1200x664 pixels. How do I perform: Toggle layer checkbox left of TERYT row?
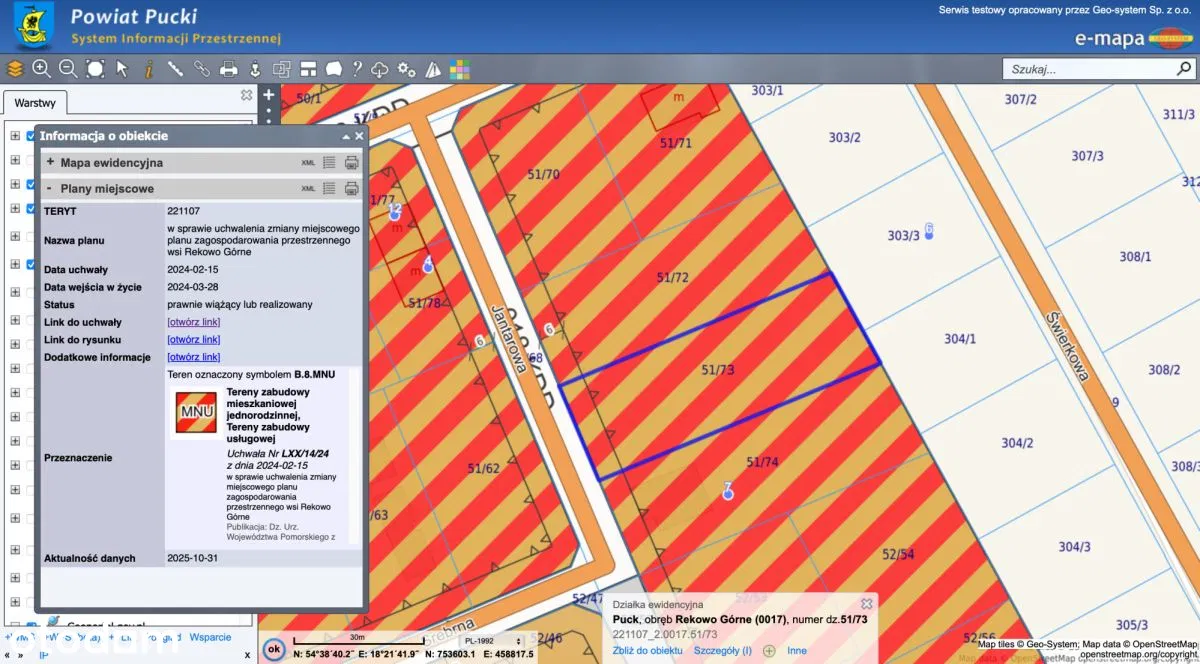click(31, 210)
